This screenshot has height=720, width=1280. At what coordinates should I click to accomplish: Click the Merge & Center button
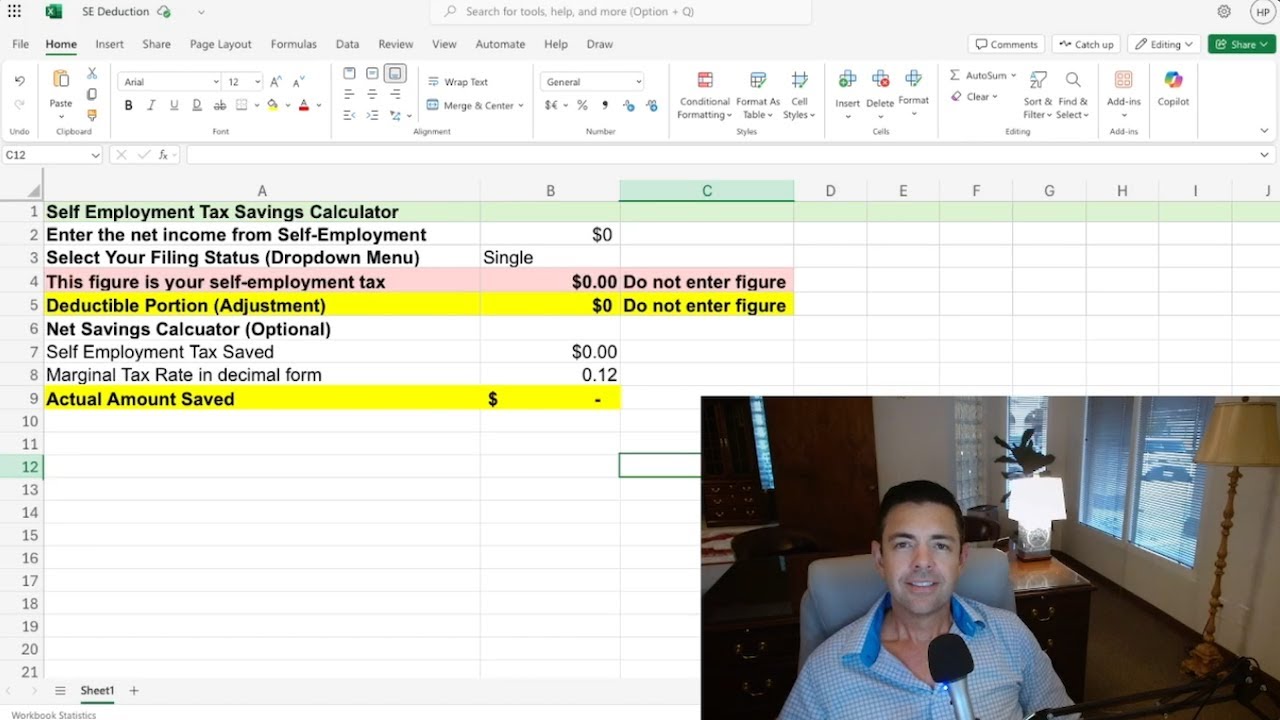(469, 105)
